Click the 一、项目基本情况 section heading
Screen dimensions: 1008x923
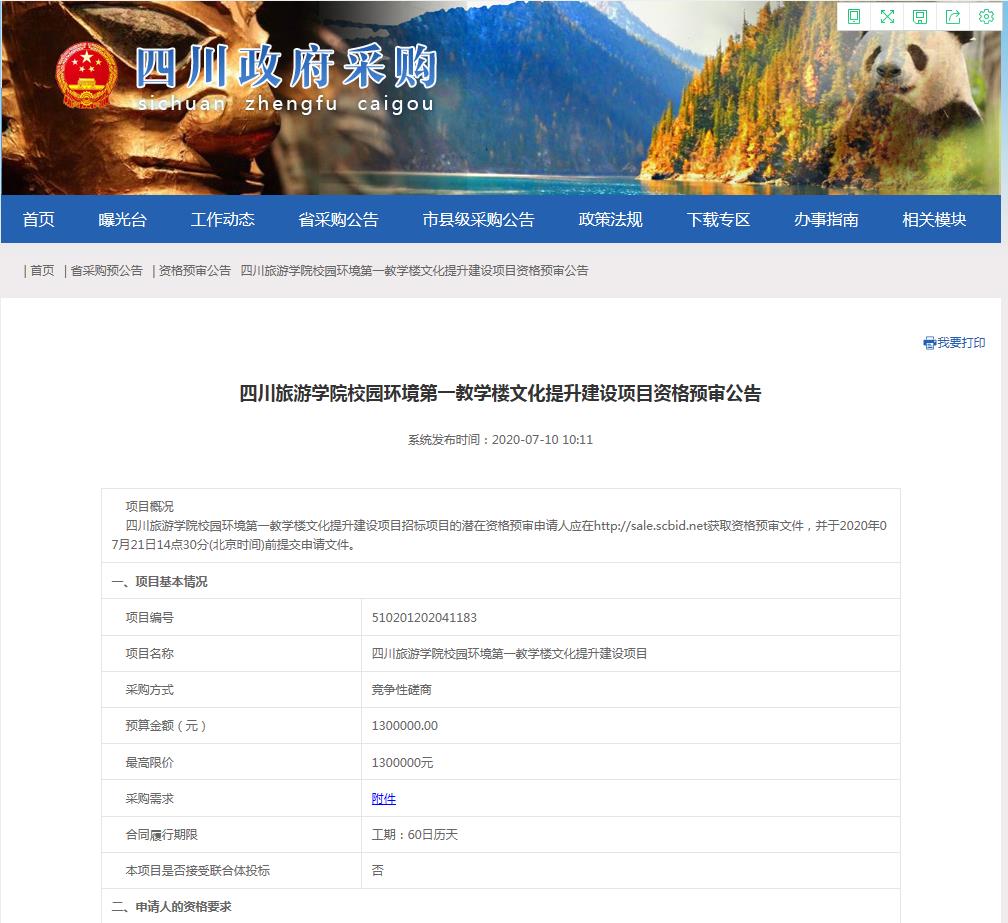click(159, 582)
